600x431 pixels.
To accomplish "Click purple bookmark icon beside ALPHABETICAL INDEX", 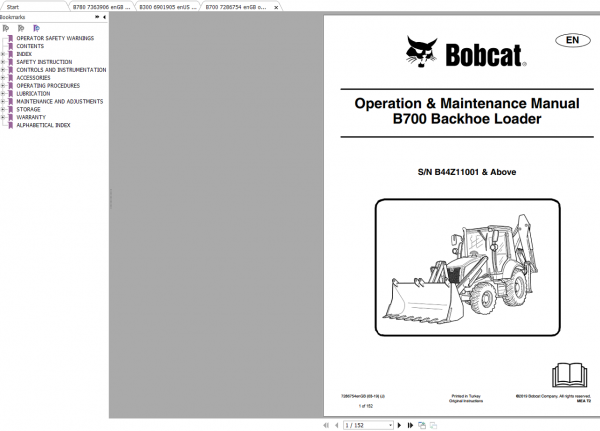I will pyautogui.click(x=11, y=125).
